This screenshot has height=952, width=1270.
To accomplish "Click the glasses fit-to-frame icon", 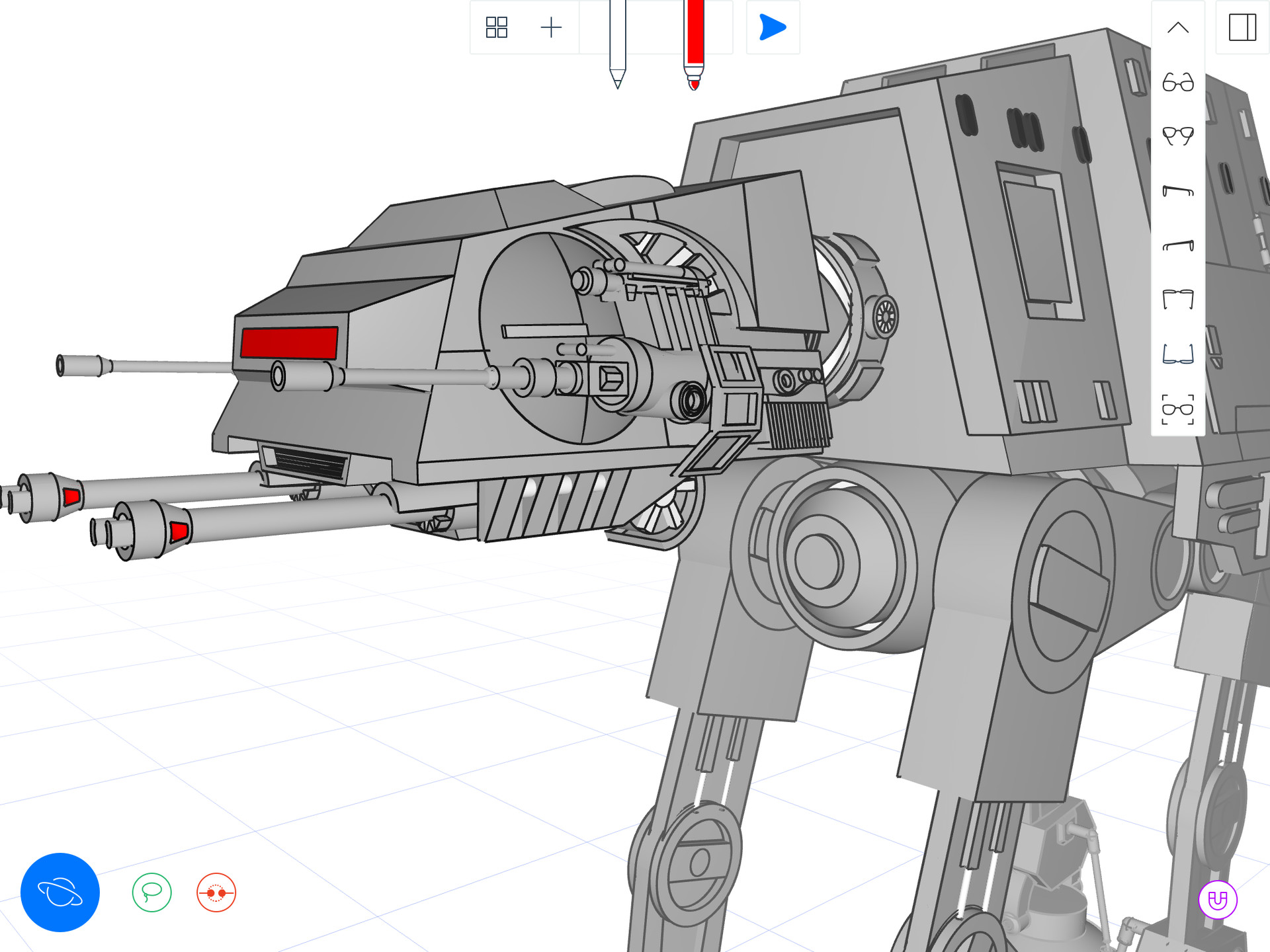I will [1178, 409].
